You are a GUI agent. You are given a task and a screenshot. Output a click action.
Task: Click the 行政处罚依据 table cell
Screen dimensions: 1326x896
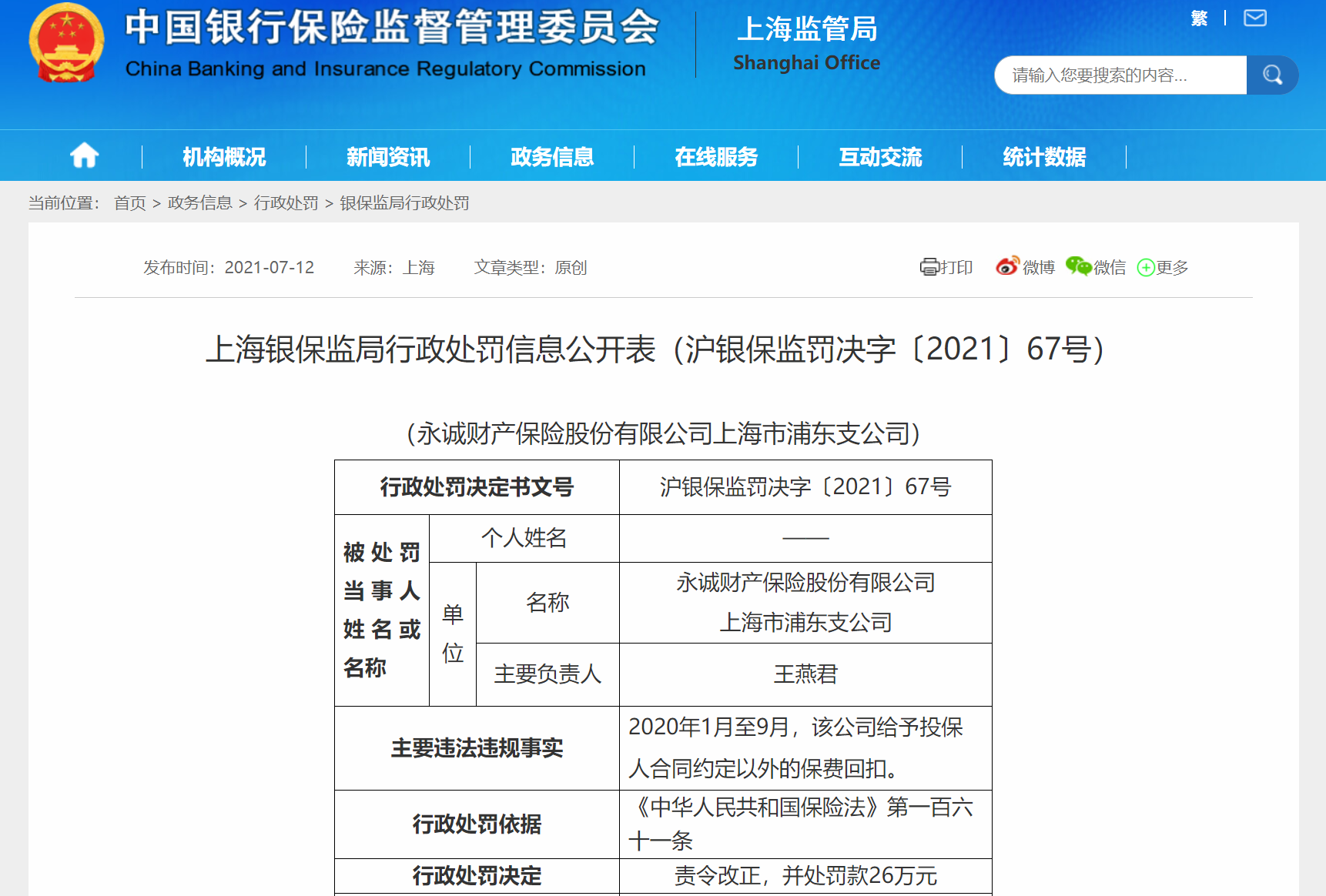point(477,824)
